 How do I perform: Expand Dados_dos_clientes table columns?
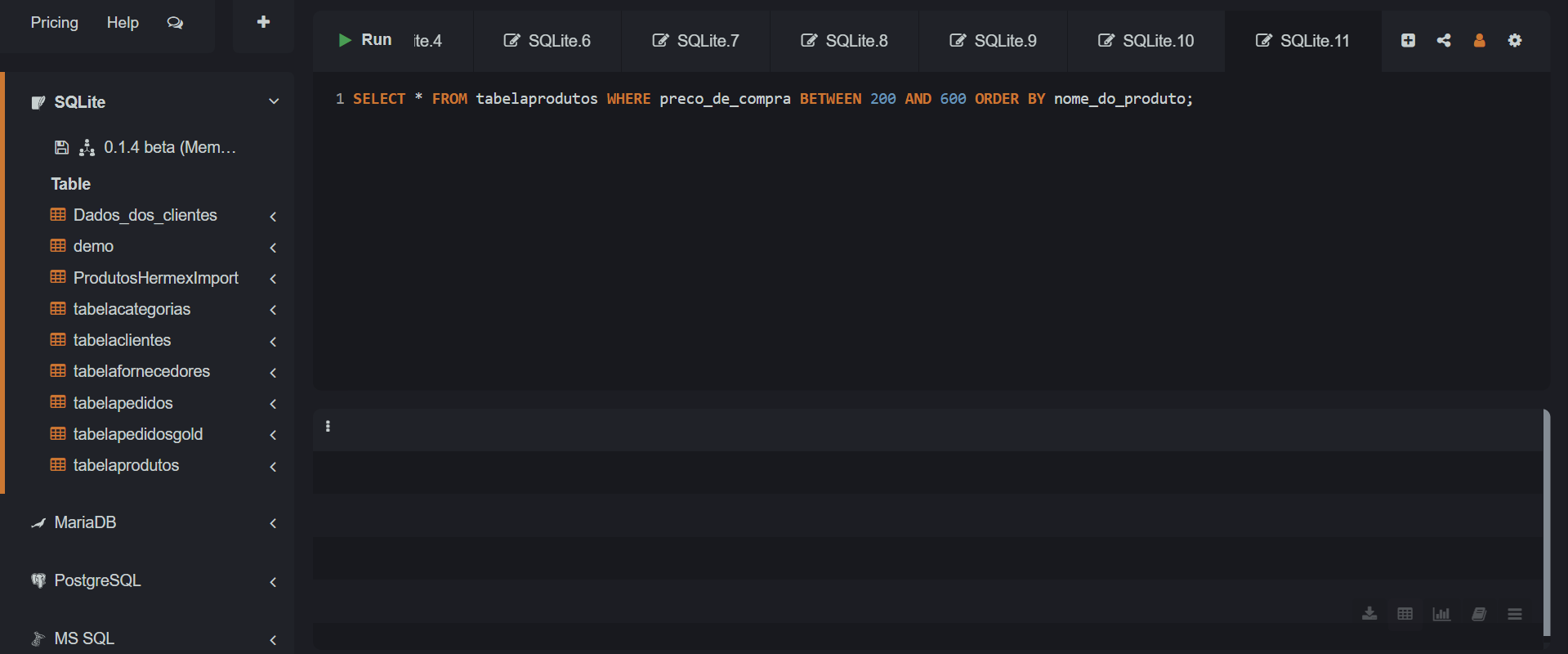pos(273,217)
